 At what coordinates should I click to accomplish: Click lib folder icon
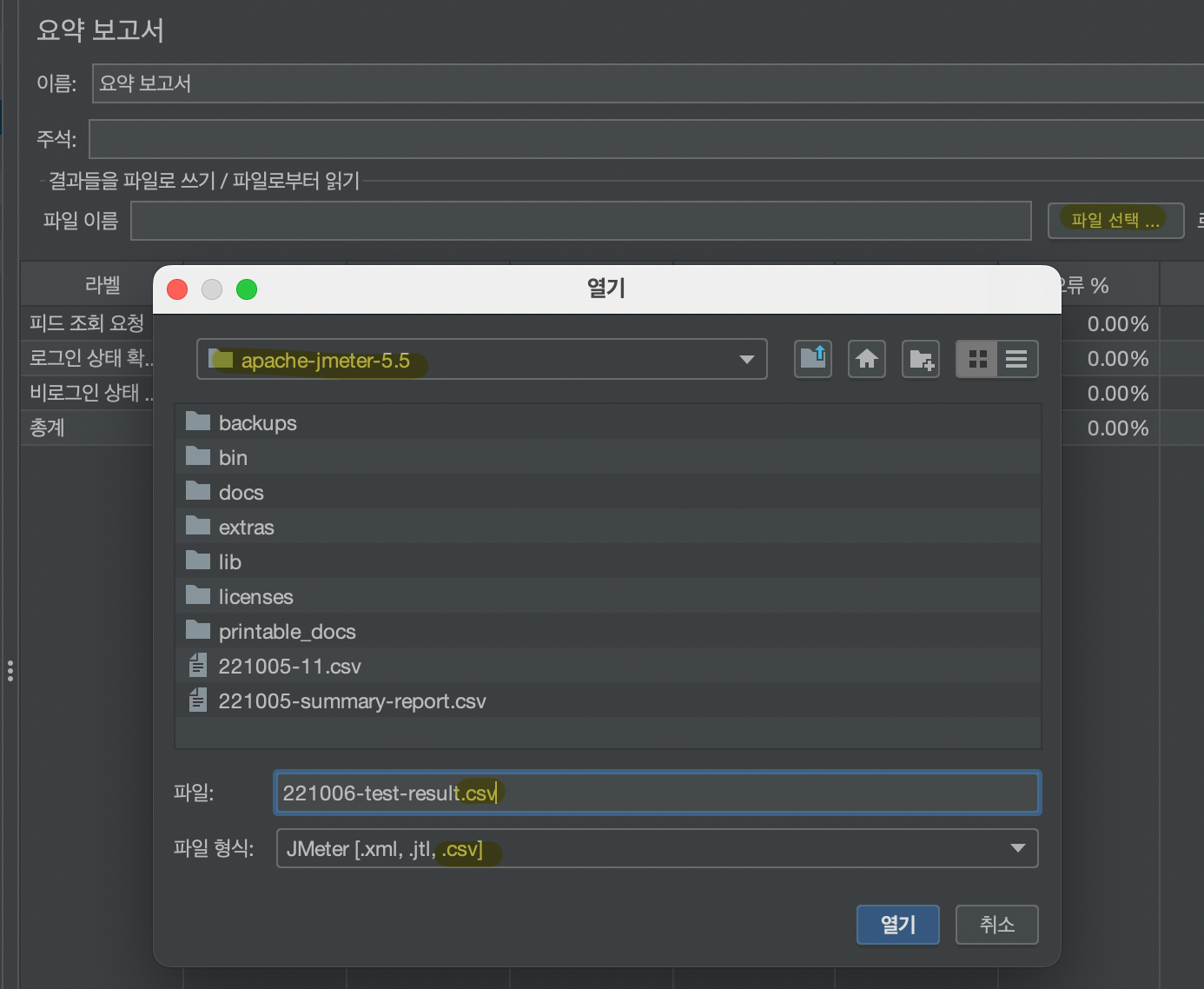[x=198, y=561]
